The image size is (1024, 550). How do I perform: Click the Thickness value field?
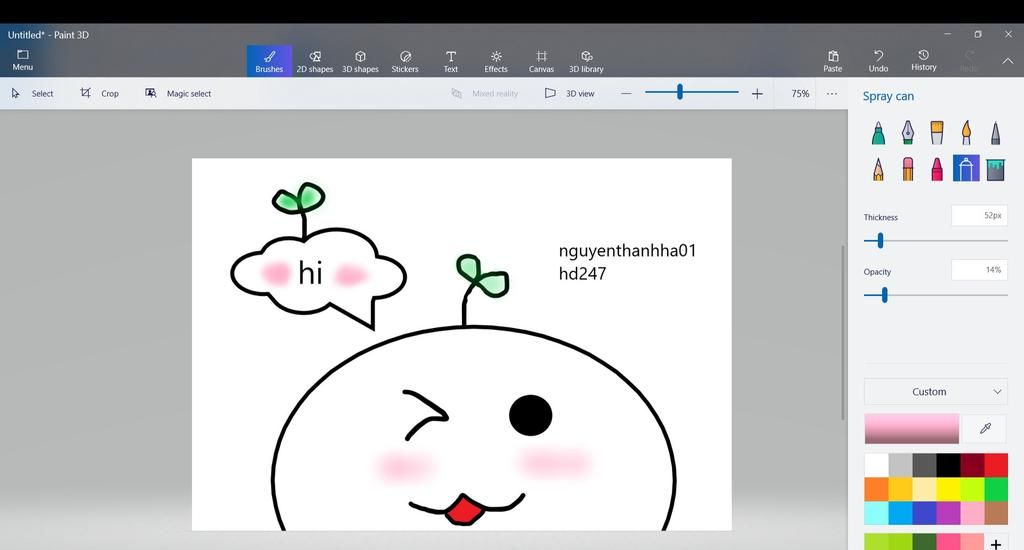(x=980, y=216)
